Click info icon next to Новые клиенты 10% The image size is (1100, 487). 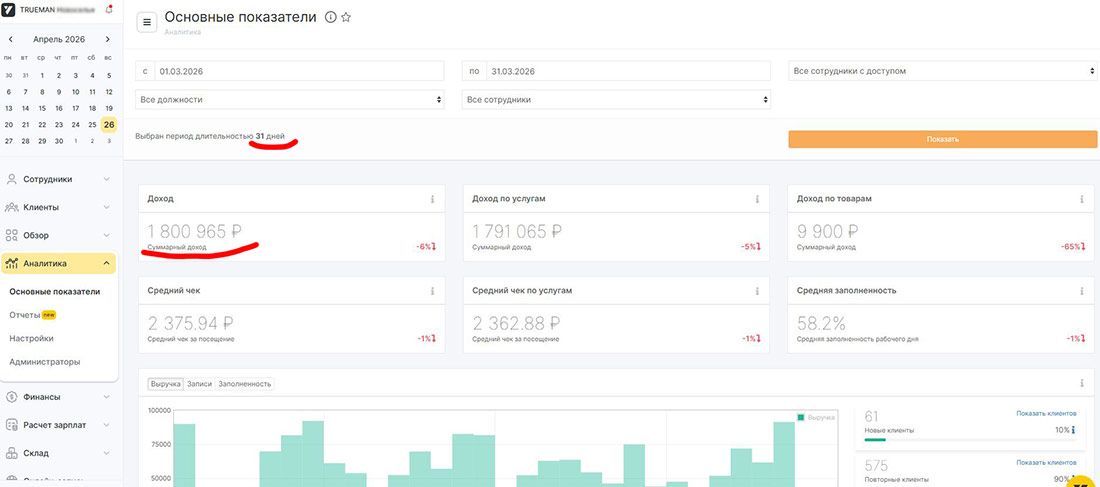coord(1074,430)
